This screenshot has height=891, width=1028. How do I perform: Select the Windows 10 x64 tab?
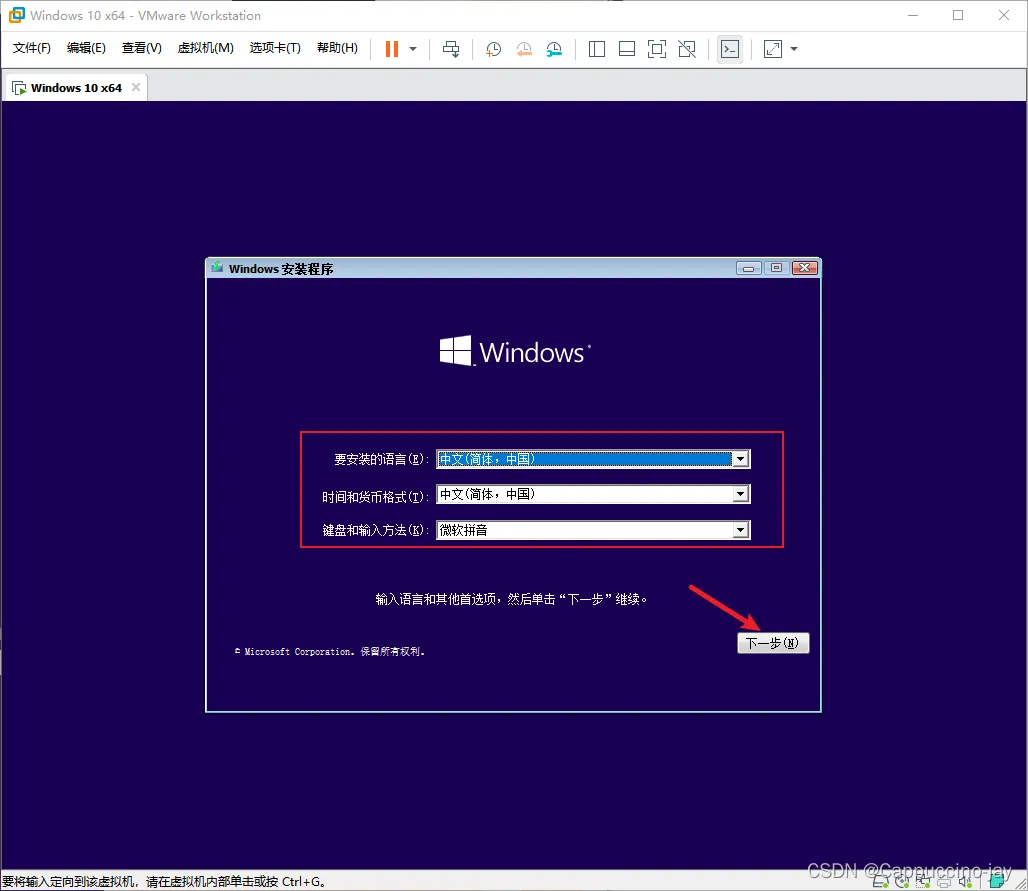point(76,88)
